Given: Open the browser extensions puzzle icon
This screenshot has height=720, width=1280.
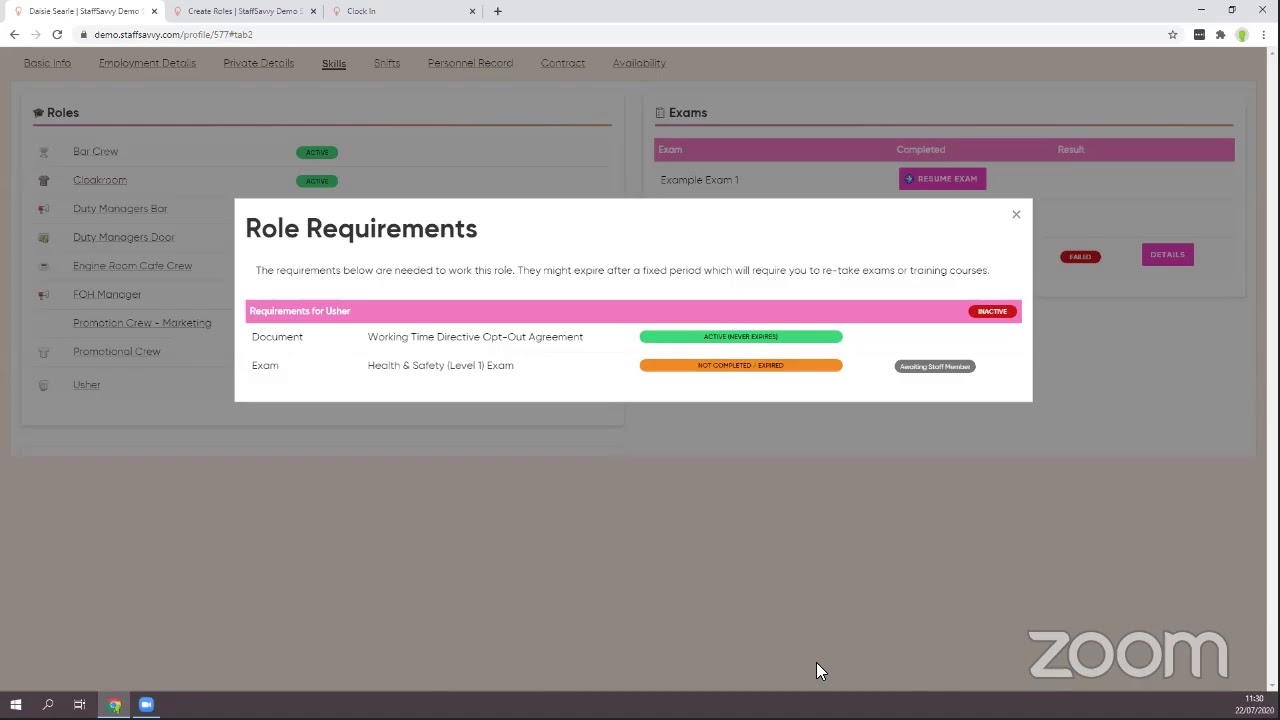Looking at the screenshot, I should point(1220,35).
